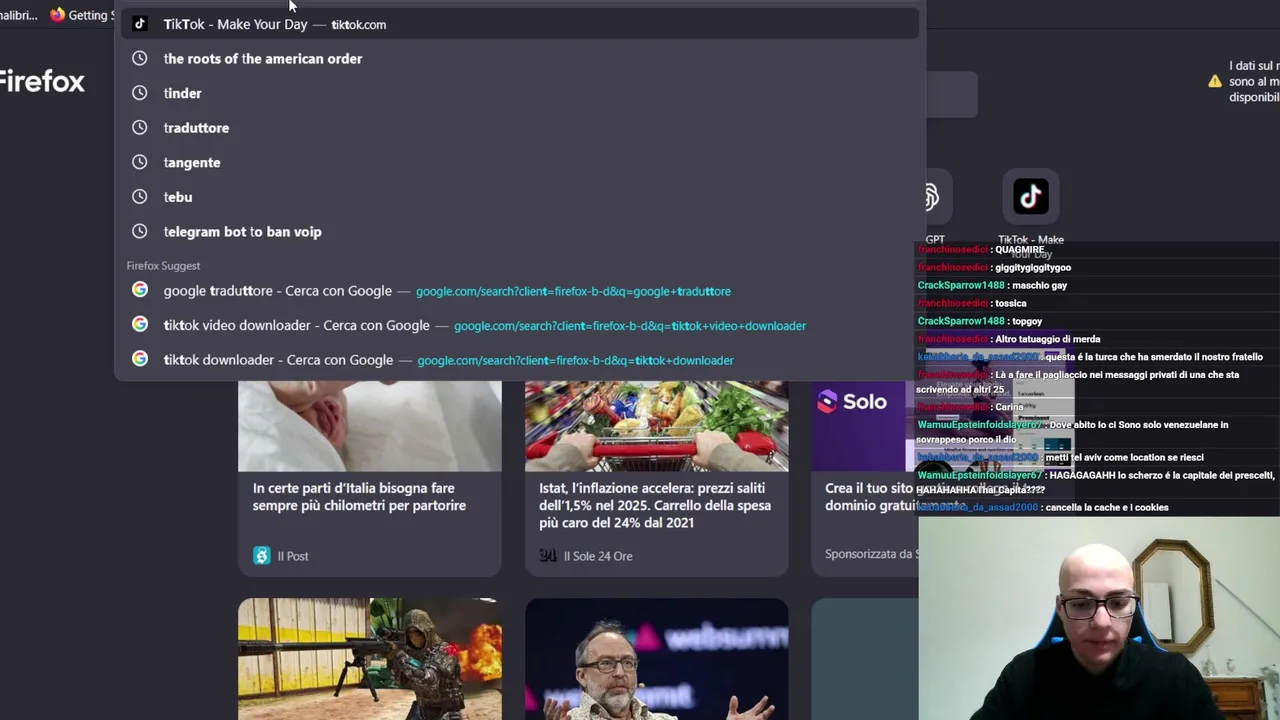Open the TikTok shortcut tile
Screen dimensions: 1280x720
(x=1031, y=197)
